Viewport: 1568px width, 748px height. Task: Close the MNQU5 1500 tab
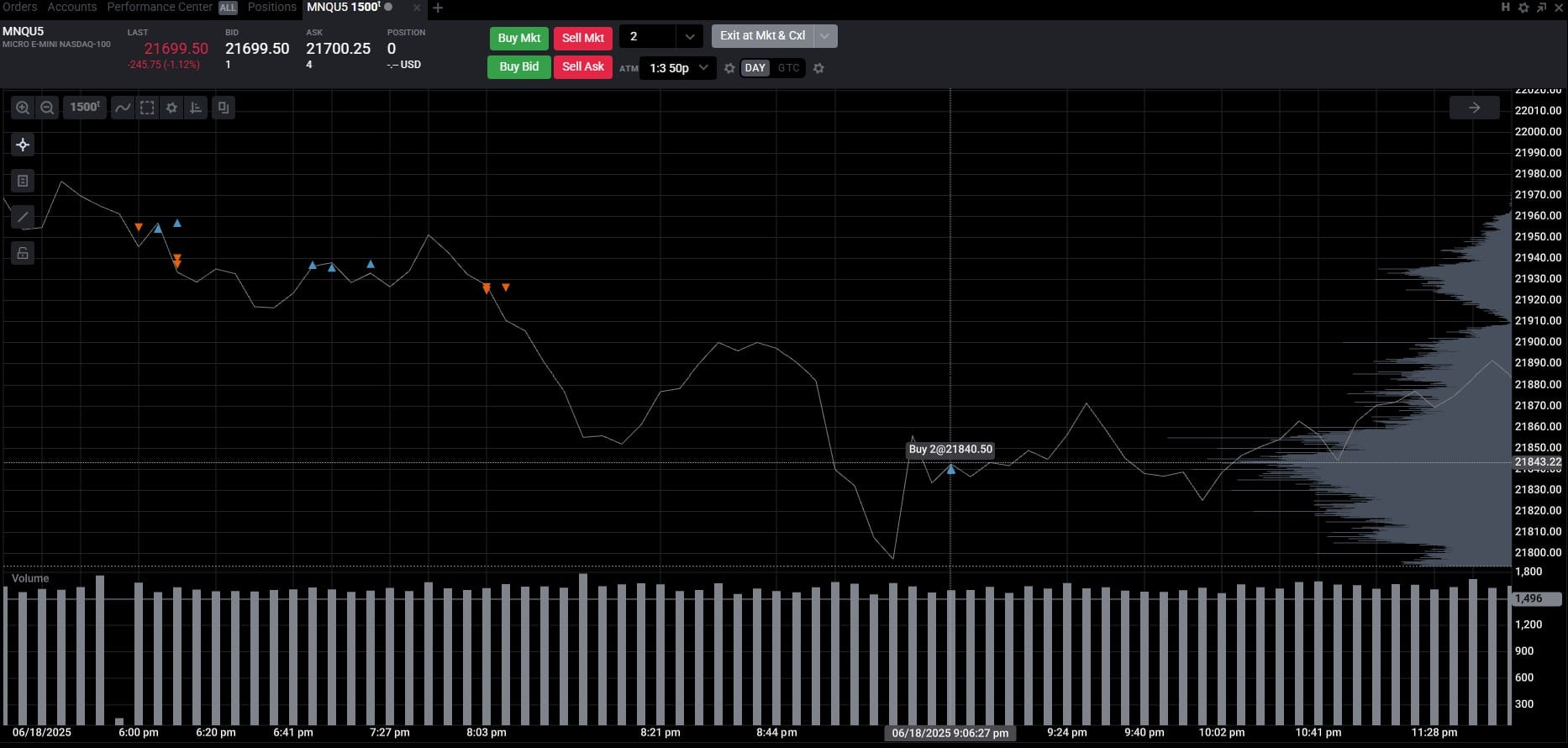click(x=417, y=8)
